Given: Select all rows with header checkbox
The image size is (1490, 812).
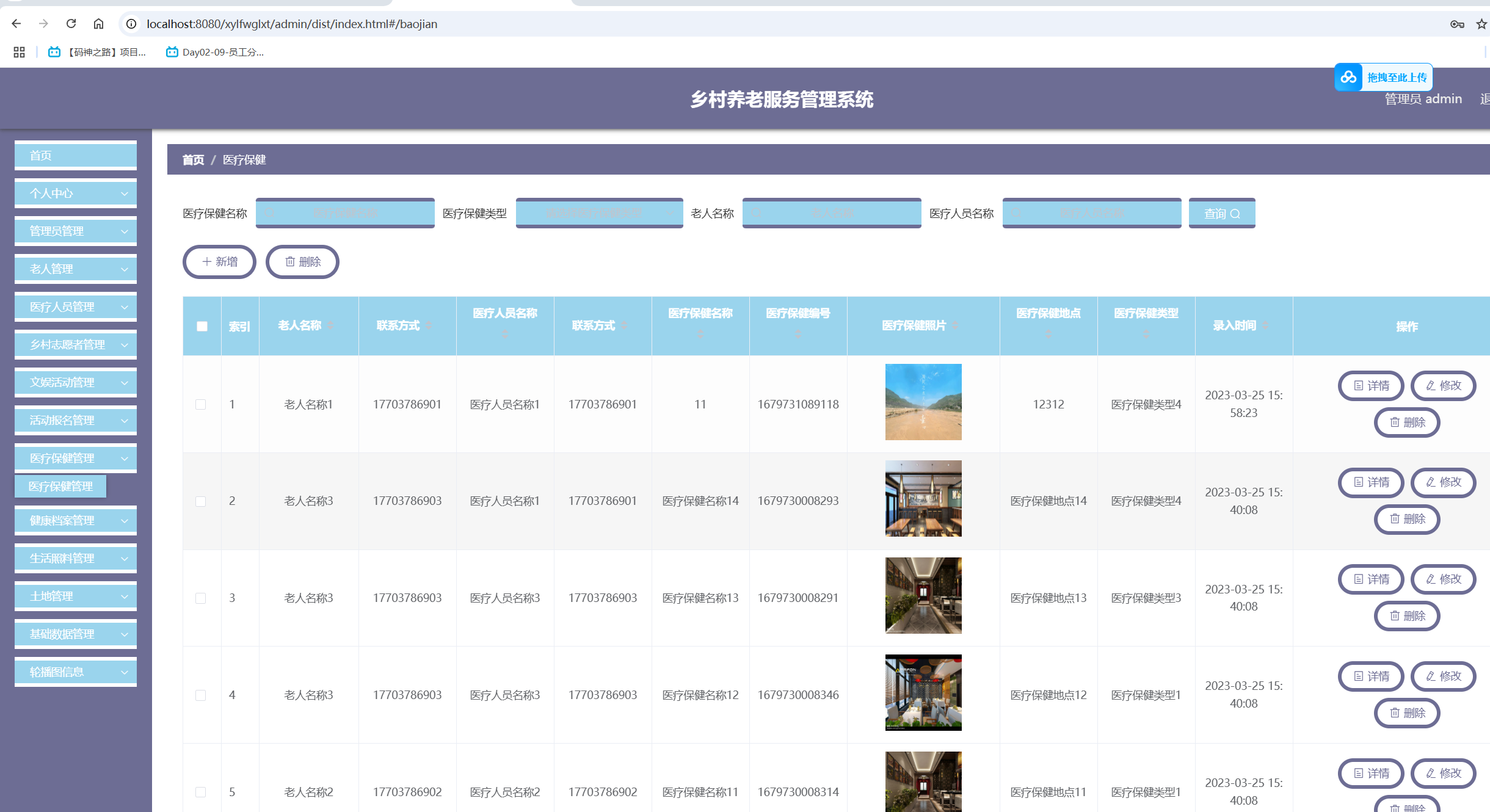Looking at the screenshot, I should pos(202,326).
